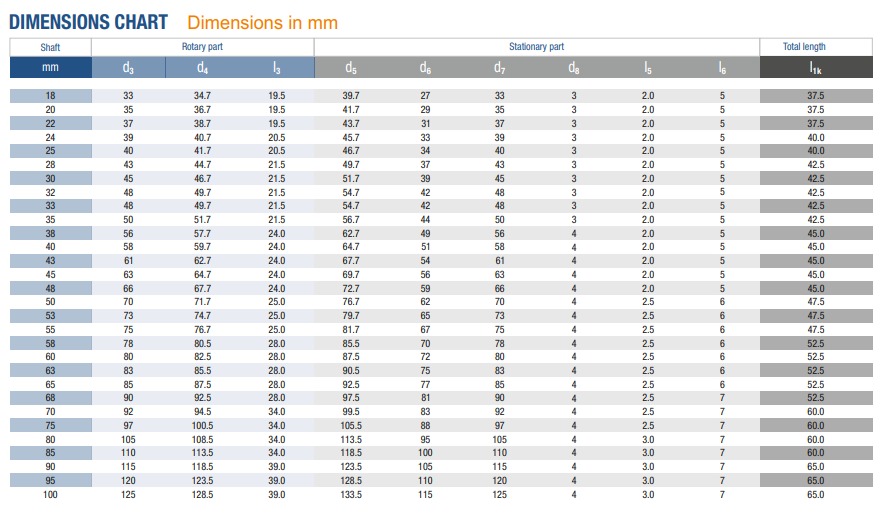Click l3 value 39.0 in shaft 90 row
This screenshot has width=892, height=514.
coord(276,467)
